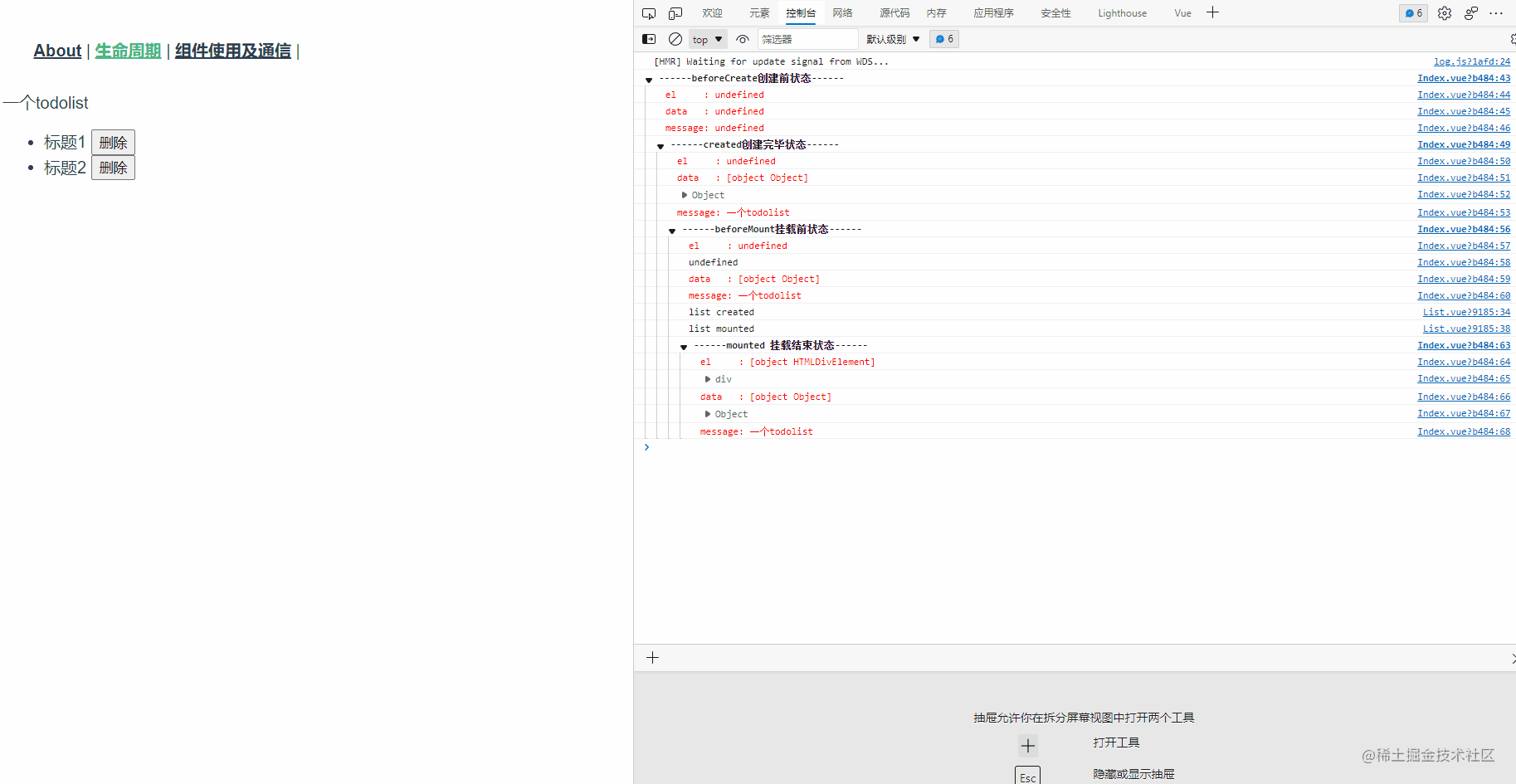Image resolution: width=1516 pixels, height=784 pixels.
Task: Open the 内存 tab
Action: (936, 13)
